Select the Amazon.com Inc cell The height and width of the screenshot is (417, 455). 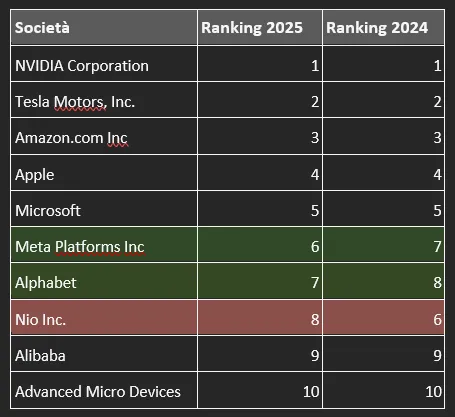(x=104, y=136)
